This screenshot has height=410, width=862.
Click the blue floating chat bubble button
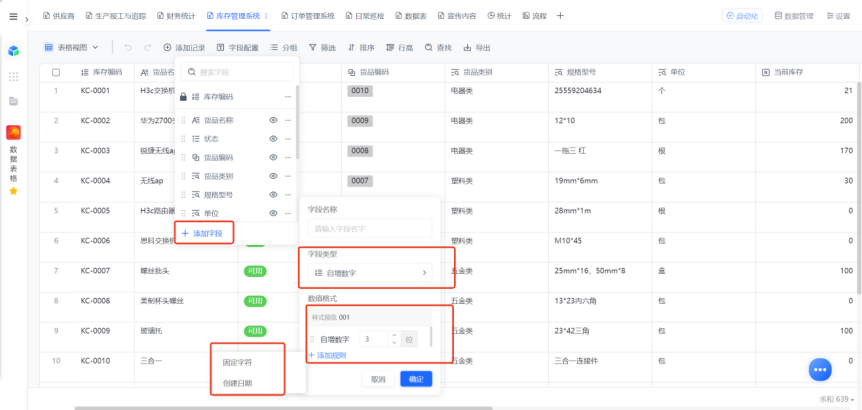pyautogui.click(x=820, y=369)
